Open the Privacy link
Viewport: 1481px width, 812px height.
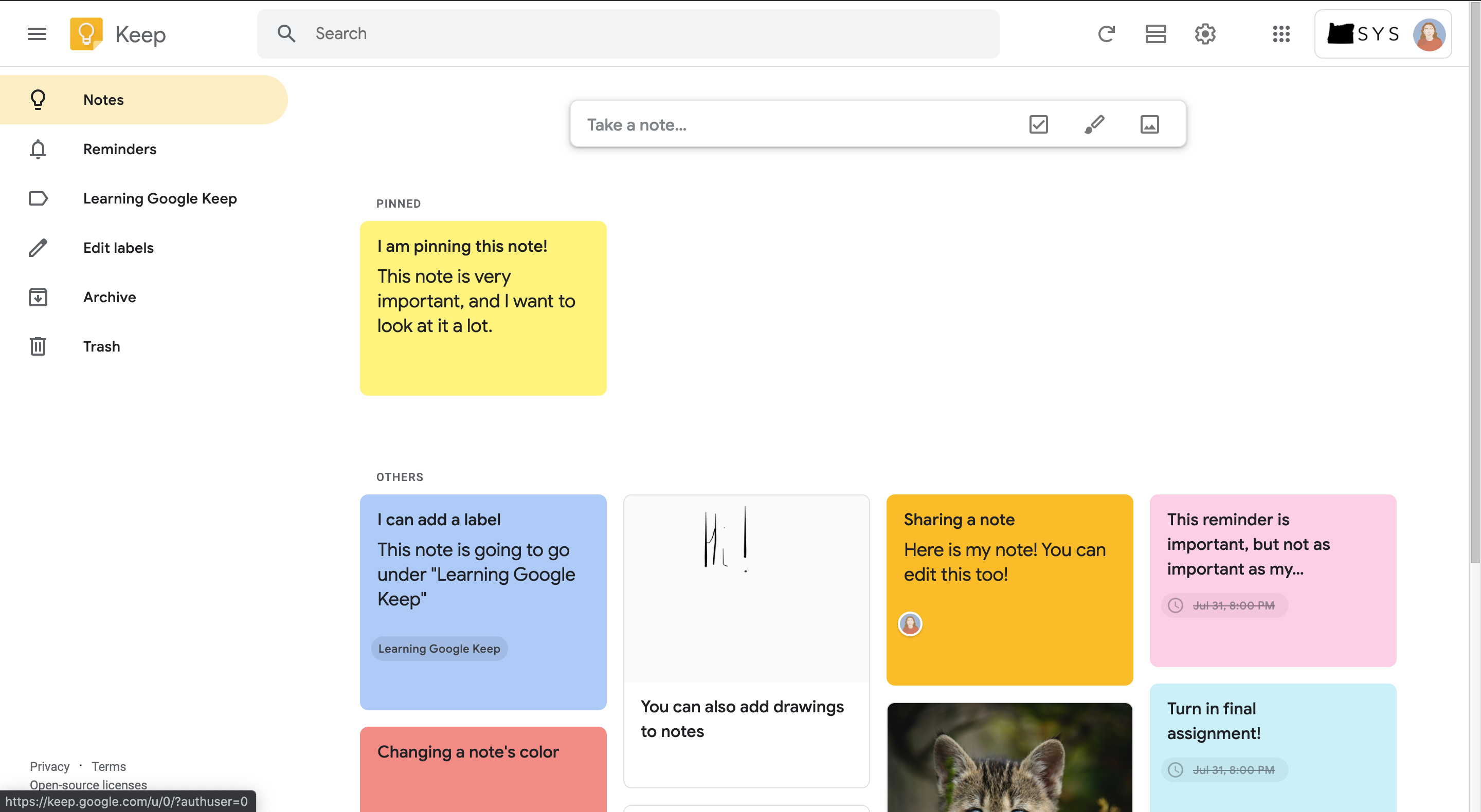click(x=49, y=766)
